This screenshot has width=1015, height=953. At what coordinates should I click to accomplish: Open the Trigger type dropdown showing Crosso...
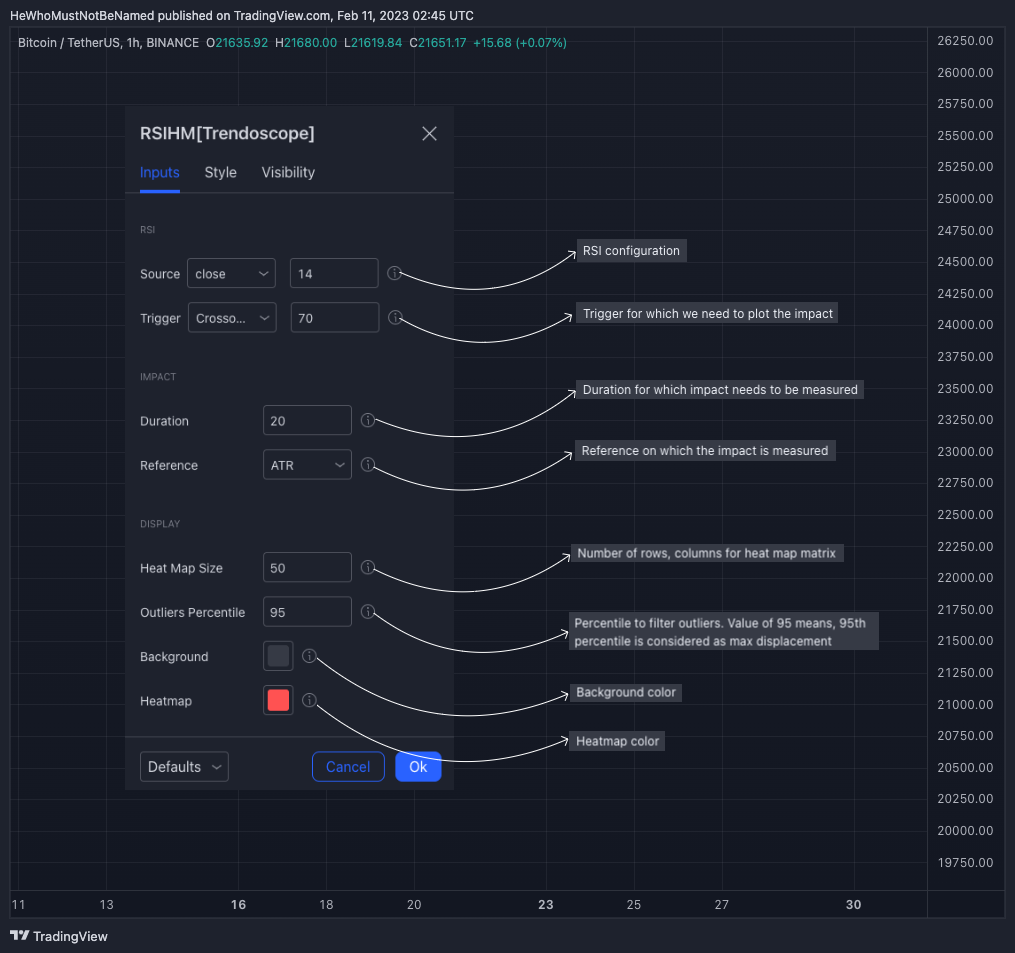[x=232, y=317]
